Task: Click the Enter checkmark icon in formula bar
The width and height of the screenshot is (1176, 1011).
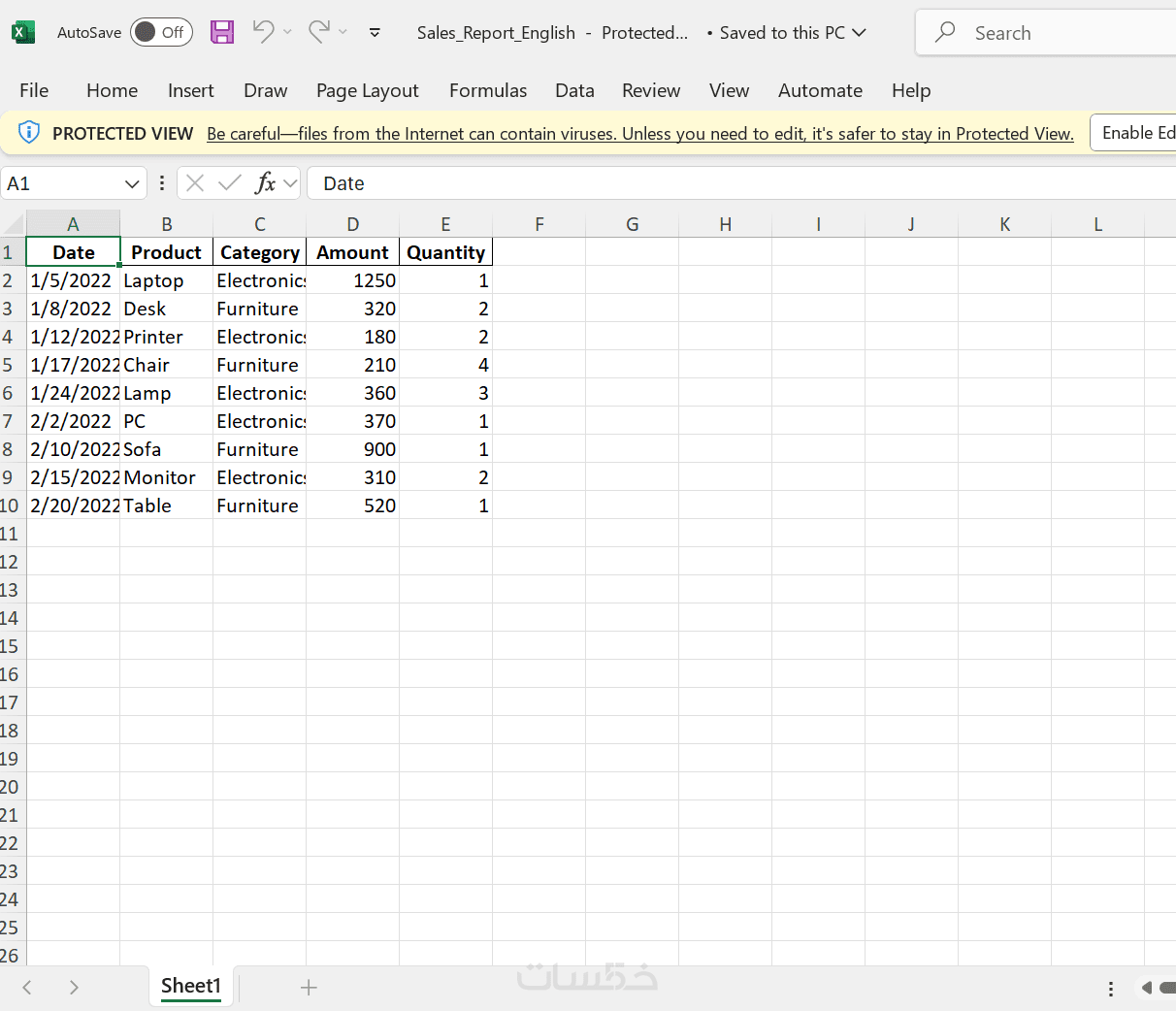Action: point(230,183)
